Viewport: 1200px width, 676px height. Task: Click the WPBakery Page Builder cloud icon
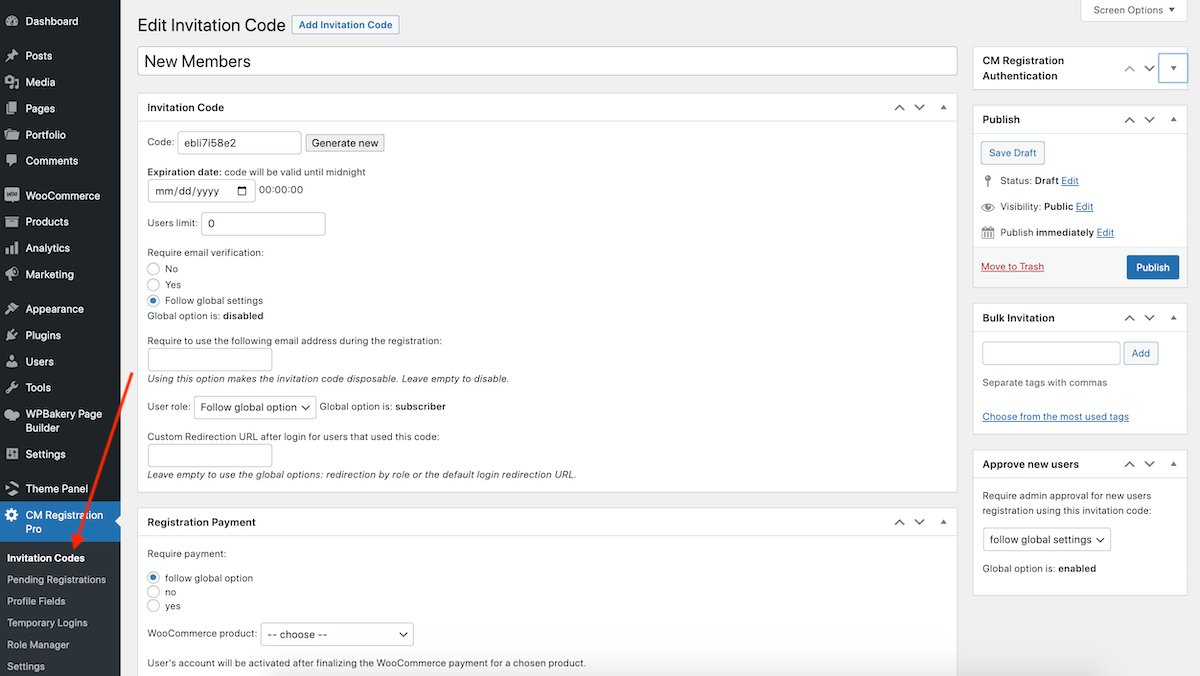[12, 414]
